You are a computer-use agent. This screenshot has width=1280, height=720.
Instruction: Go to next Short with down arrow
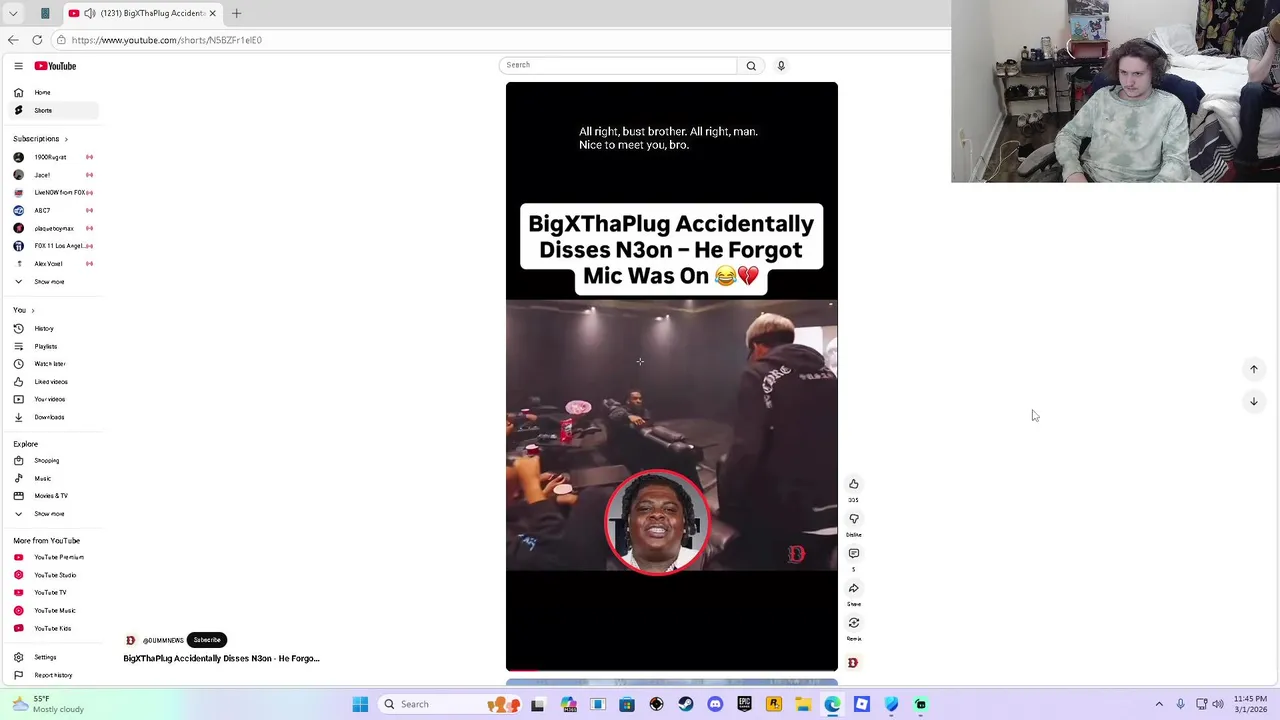(x=1254, y=402)
